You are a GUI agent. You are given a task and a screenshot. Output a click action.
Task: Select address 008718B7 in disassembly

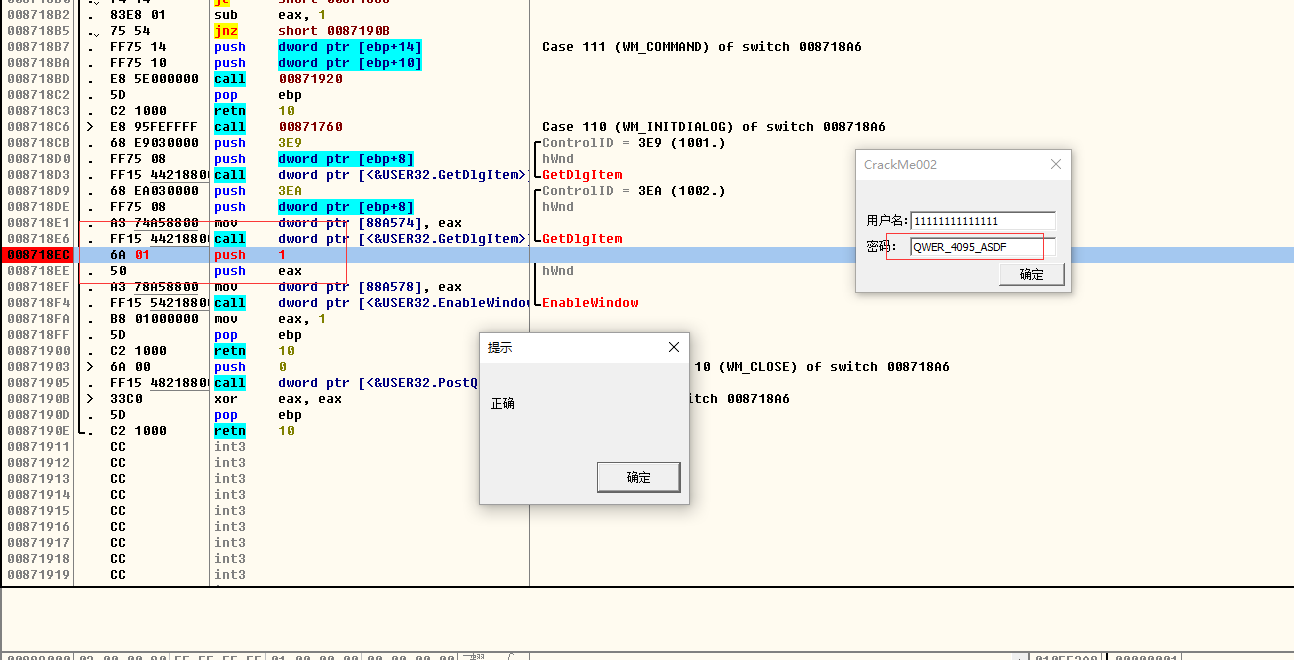tap(38, 47)
